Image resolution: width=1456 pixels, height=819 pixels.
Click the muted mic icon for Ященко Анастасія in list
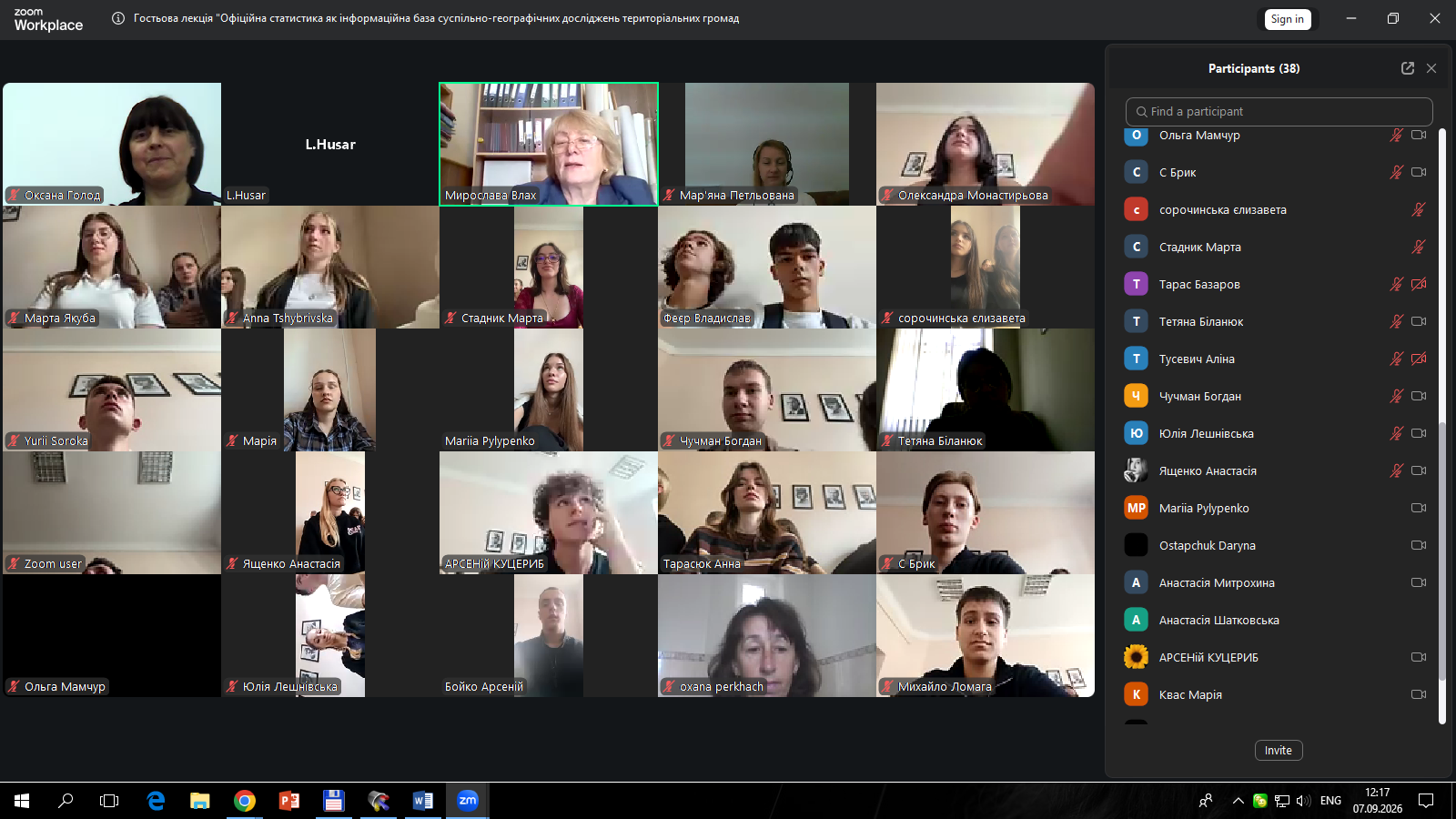pos(1397,470)
